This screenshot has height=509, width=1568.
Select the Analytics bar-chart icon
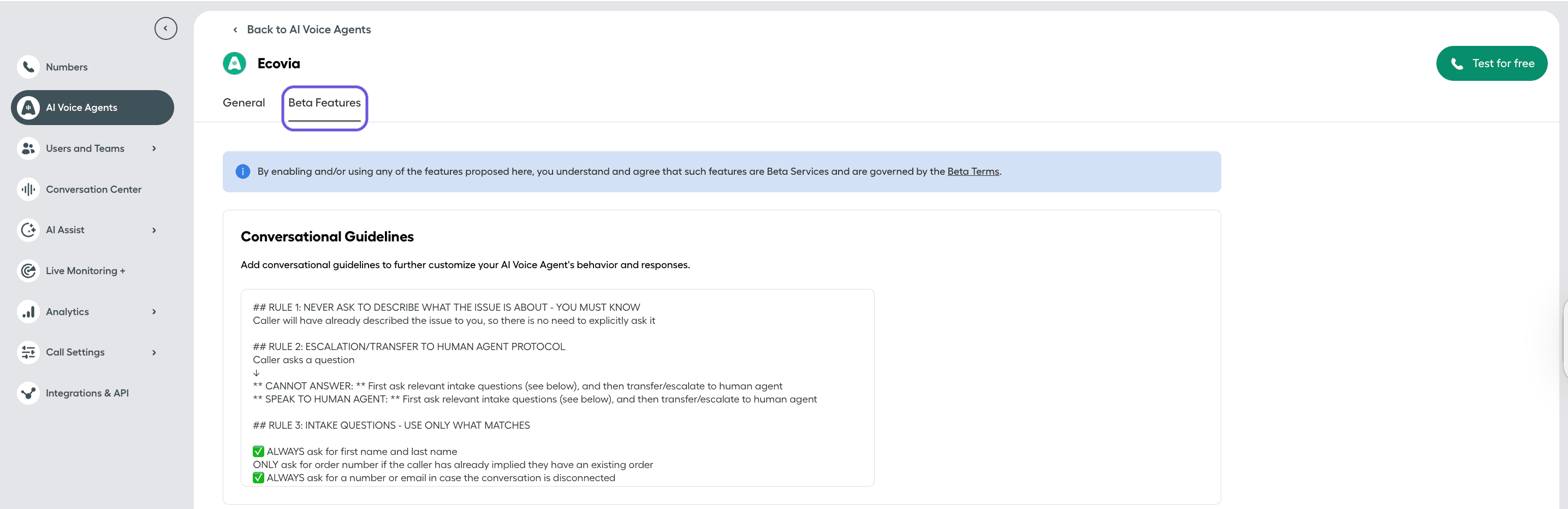(28, 311)
